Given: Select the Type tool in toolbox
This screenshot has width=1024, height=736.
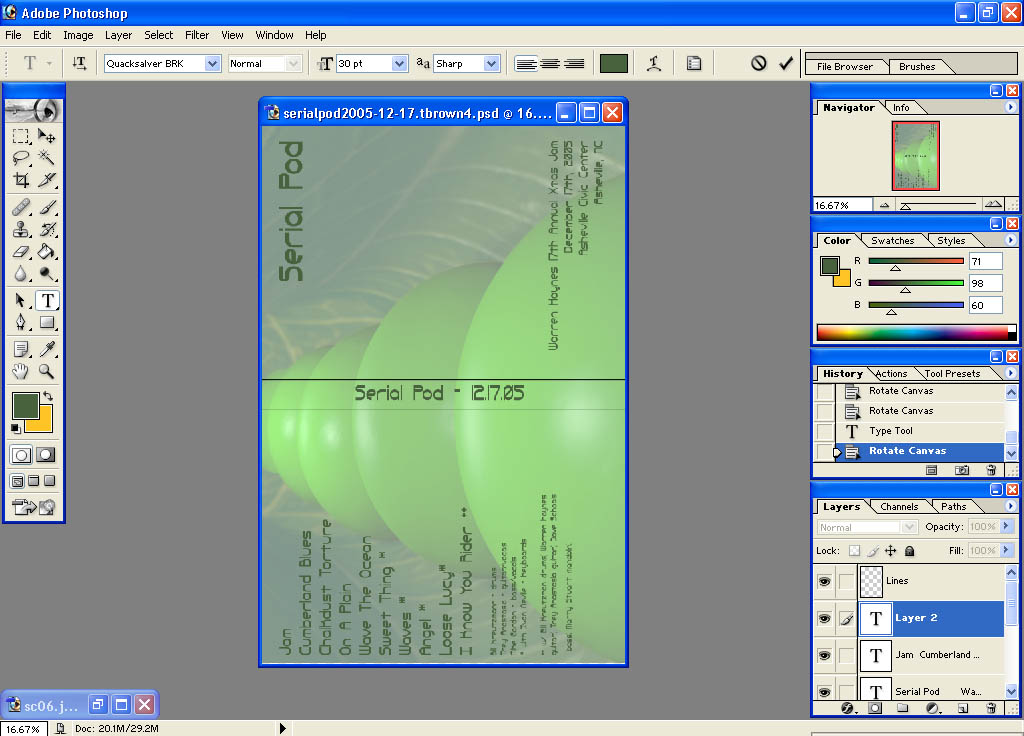Looking at the screenshot, I should pos(47,300).
